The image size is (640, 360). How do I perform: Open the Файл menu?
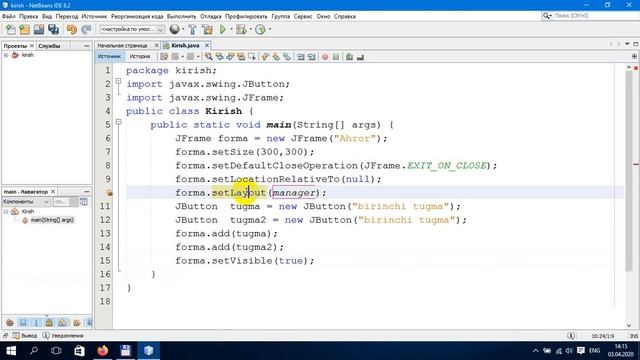click(9, 16)
